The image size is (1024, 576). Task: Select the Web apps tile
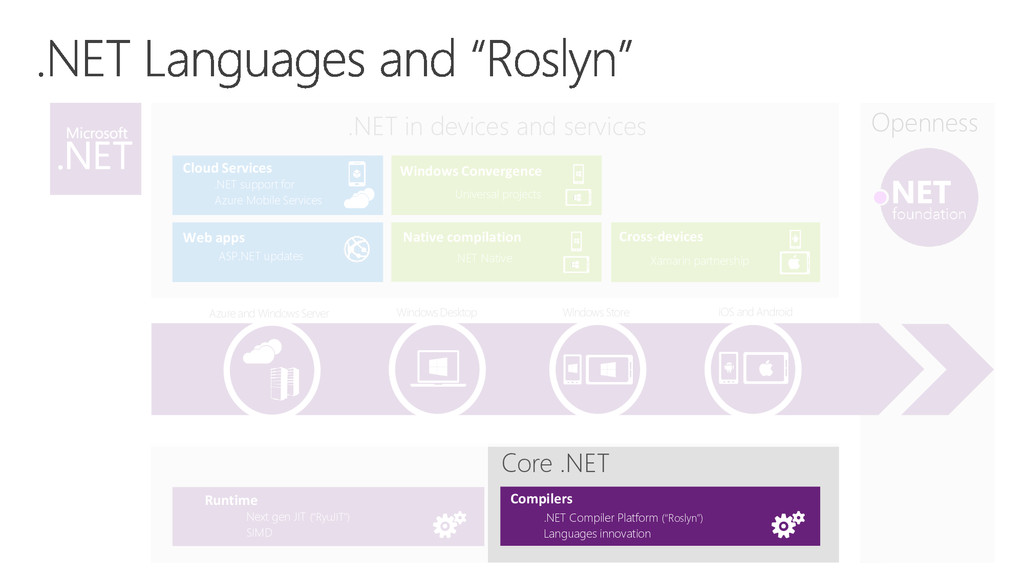[278, 252]
